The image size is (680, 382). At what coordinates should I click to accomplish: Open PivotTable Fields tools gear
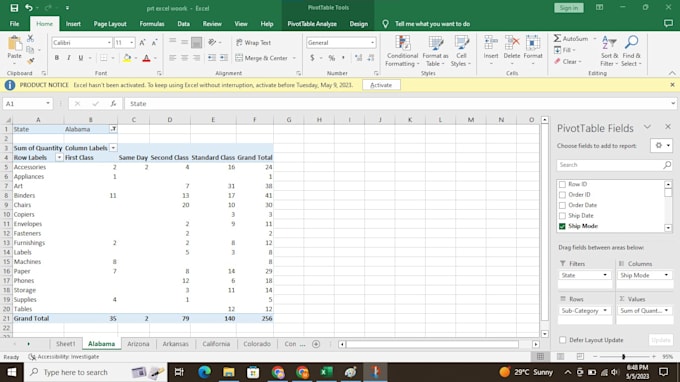[x=661, y=146]
